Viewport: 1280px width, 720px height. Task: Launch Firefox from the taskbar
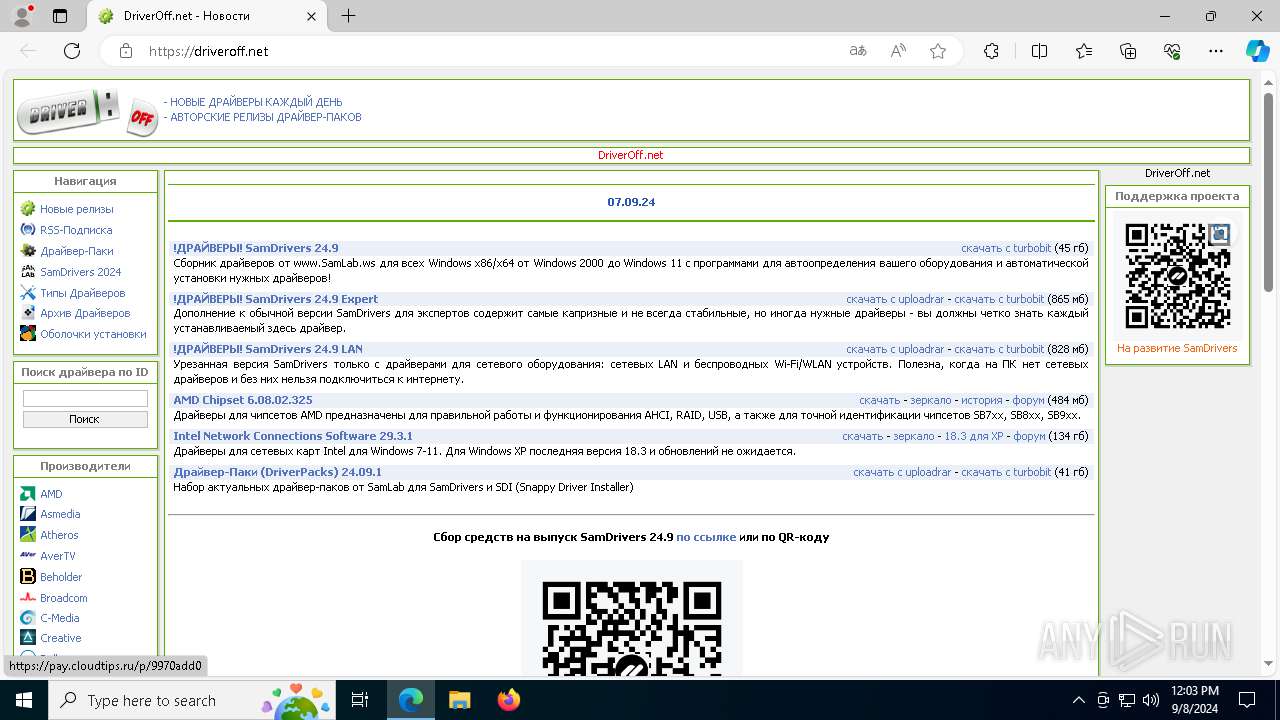tap(509, 700)
